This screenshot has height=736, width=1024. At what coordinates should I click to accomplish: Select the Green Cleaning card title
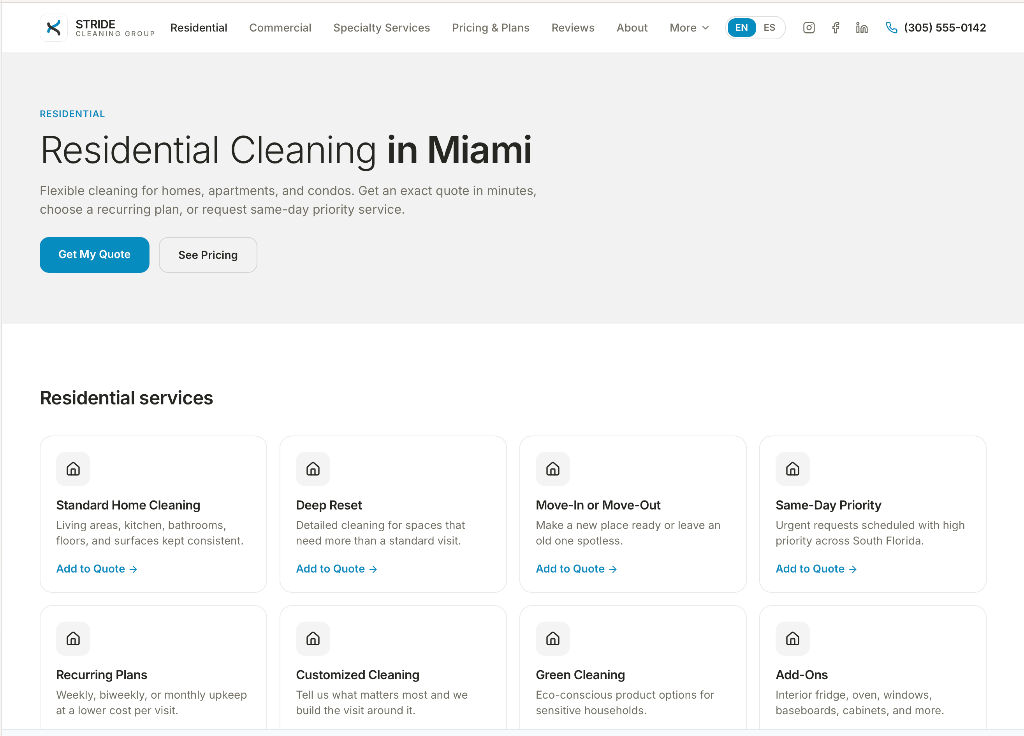pos(580,675)
